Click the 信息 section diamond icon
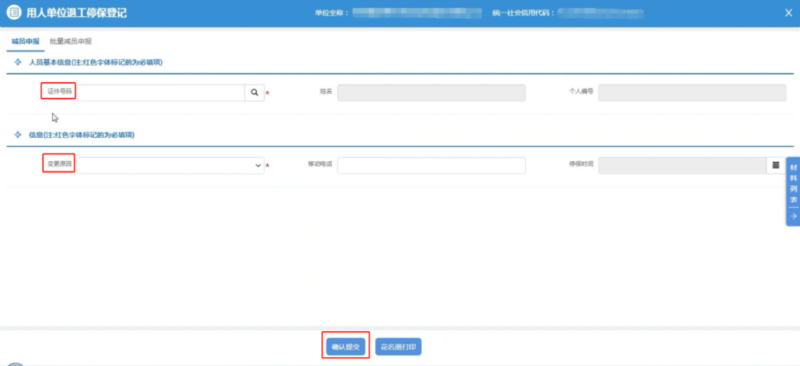Image resolution: width=800 pixels, height=366 pixels. click(x=18, y=135)
